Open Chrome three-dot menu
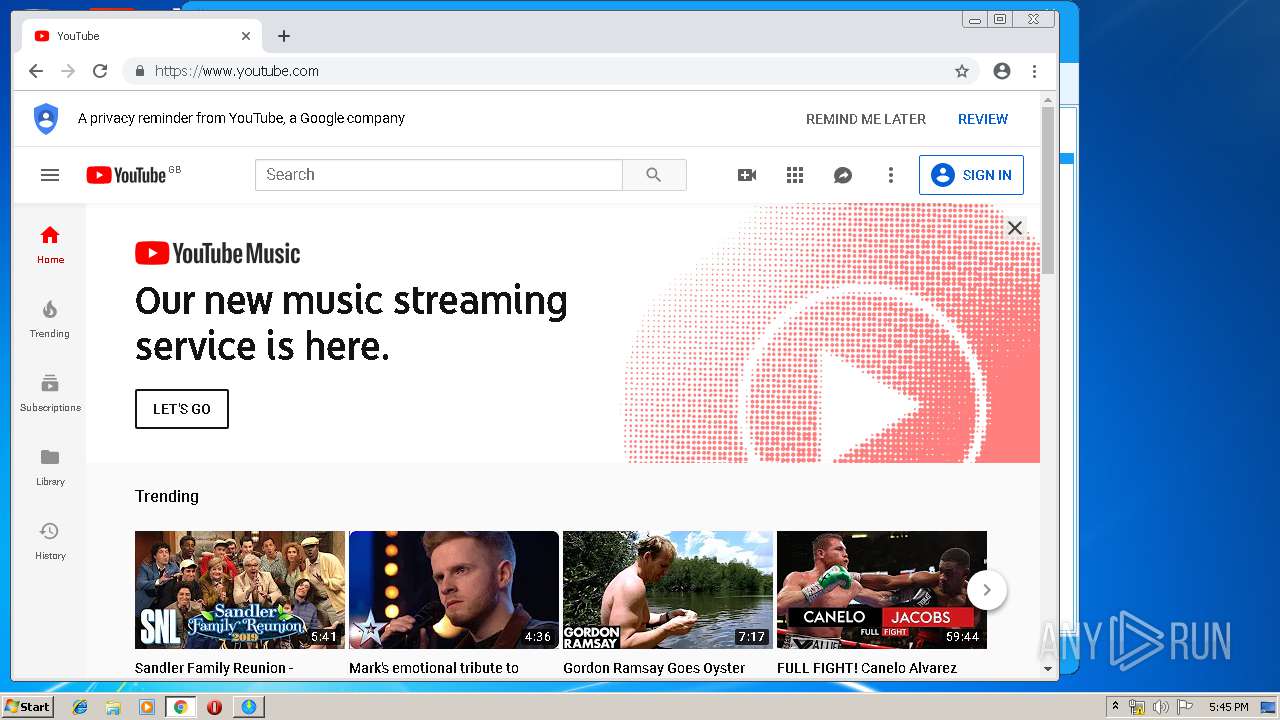Image resolution: width=1280 pixels, height=720 pixels. 1034,71
